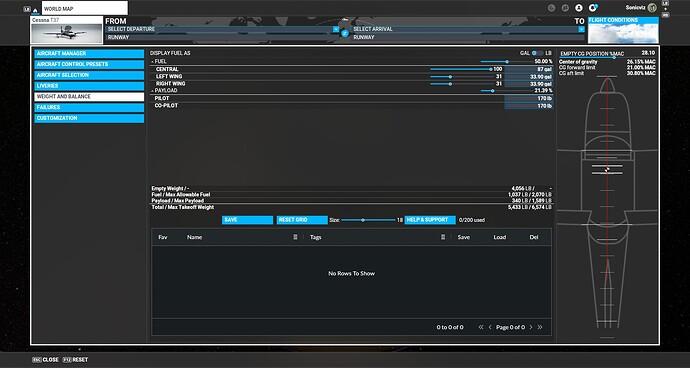Toggle fuel display between GAL and LB
Image resolution: width=690 pixels, height=368 pixels.
coord(537,53)
